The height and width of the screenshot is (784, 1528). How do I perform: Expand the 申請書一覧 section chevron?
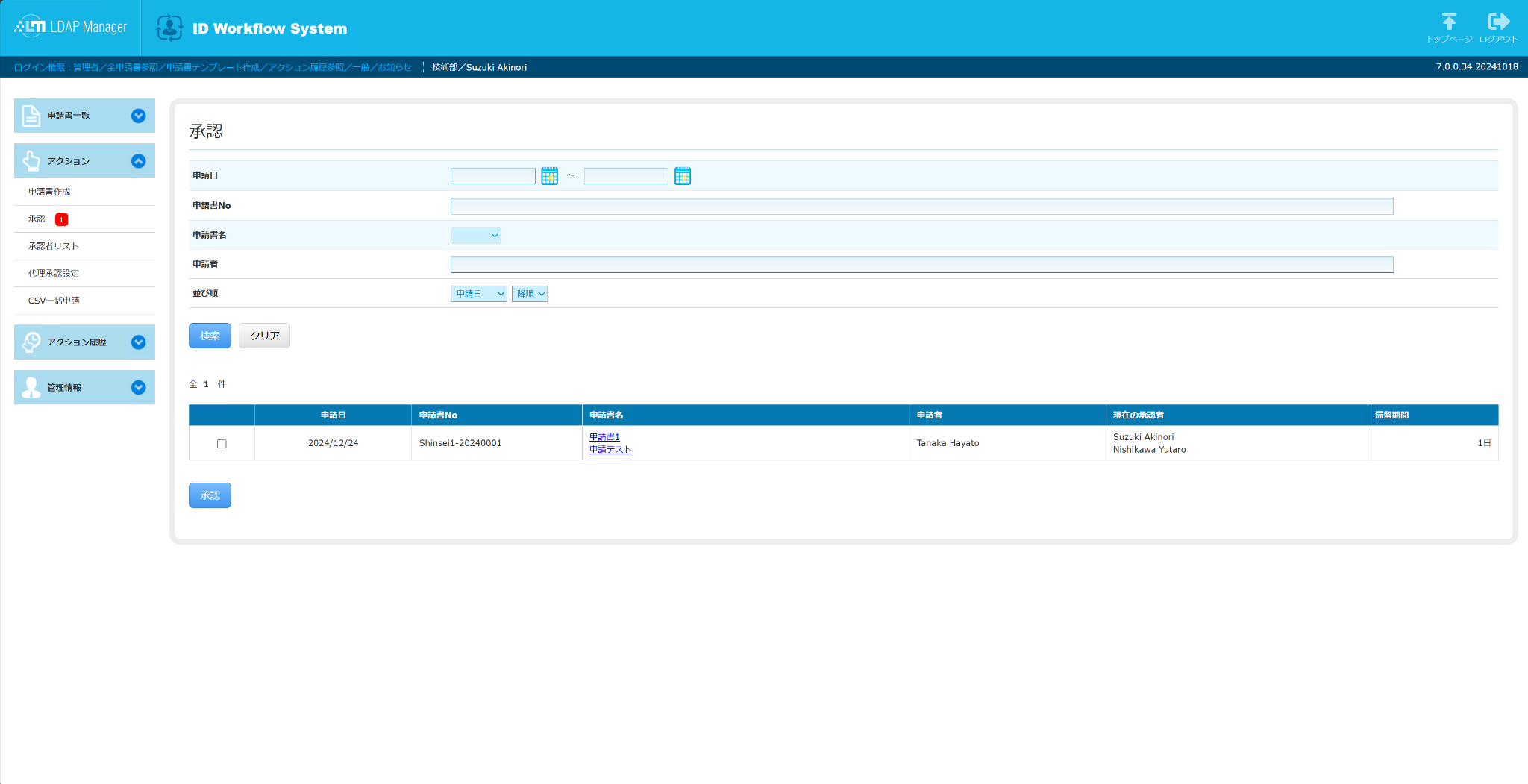(138, 116)
